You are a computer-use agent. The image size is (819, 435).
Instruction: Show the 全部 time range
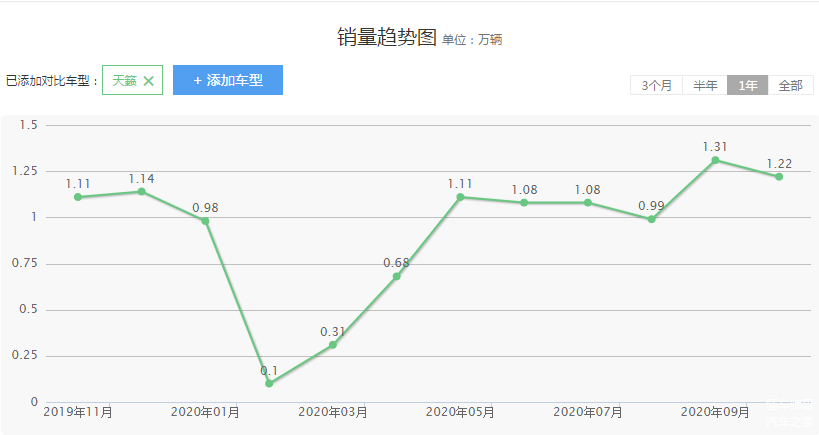click(790, 86)
